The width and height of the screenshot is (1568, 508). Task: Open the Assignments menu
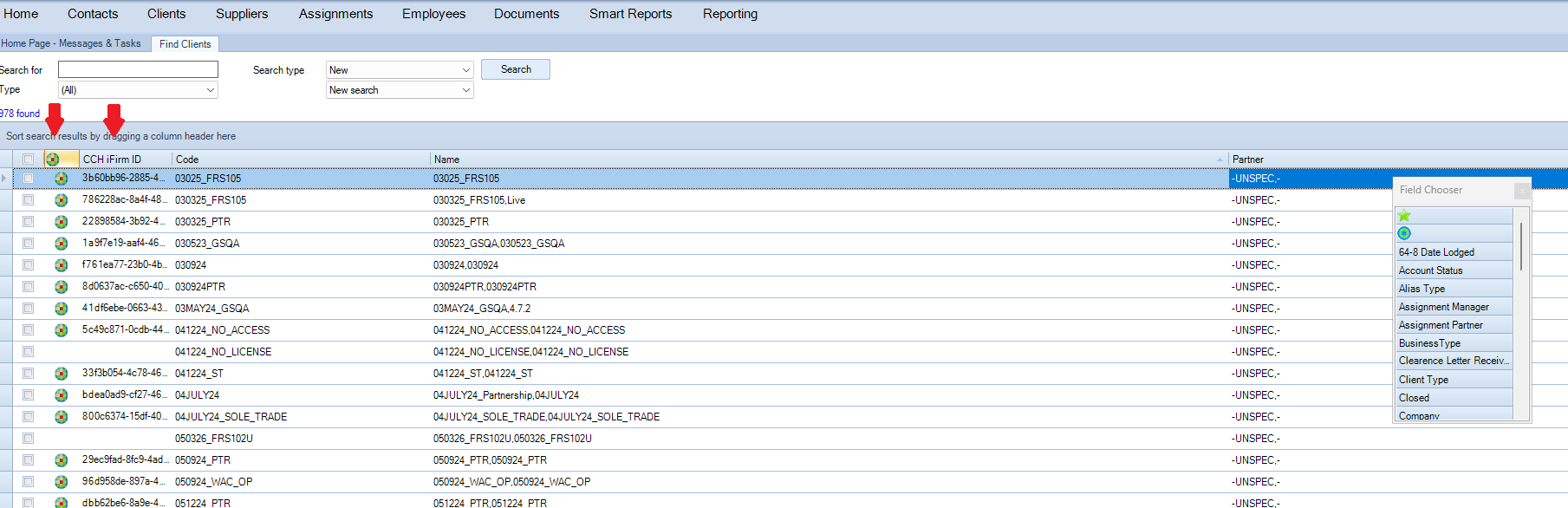pos(336,14)
